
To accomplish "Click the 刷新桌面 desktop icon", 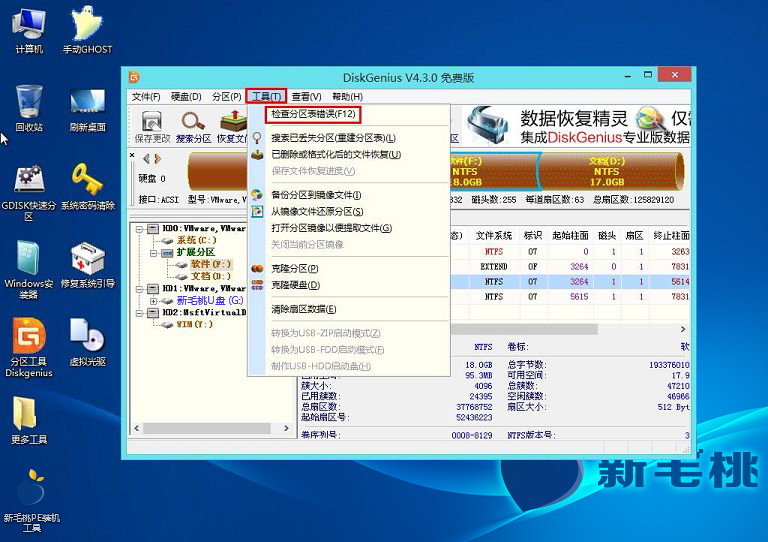I will tap(87, 110).
